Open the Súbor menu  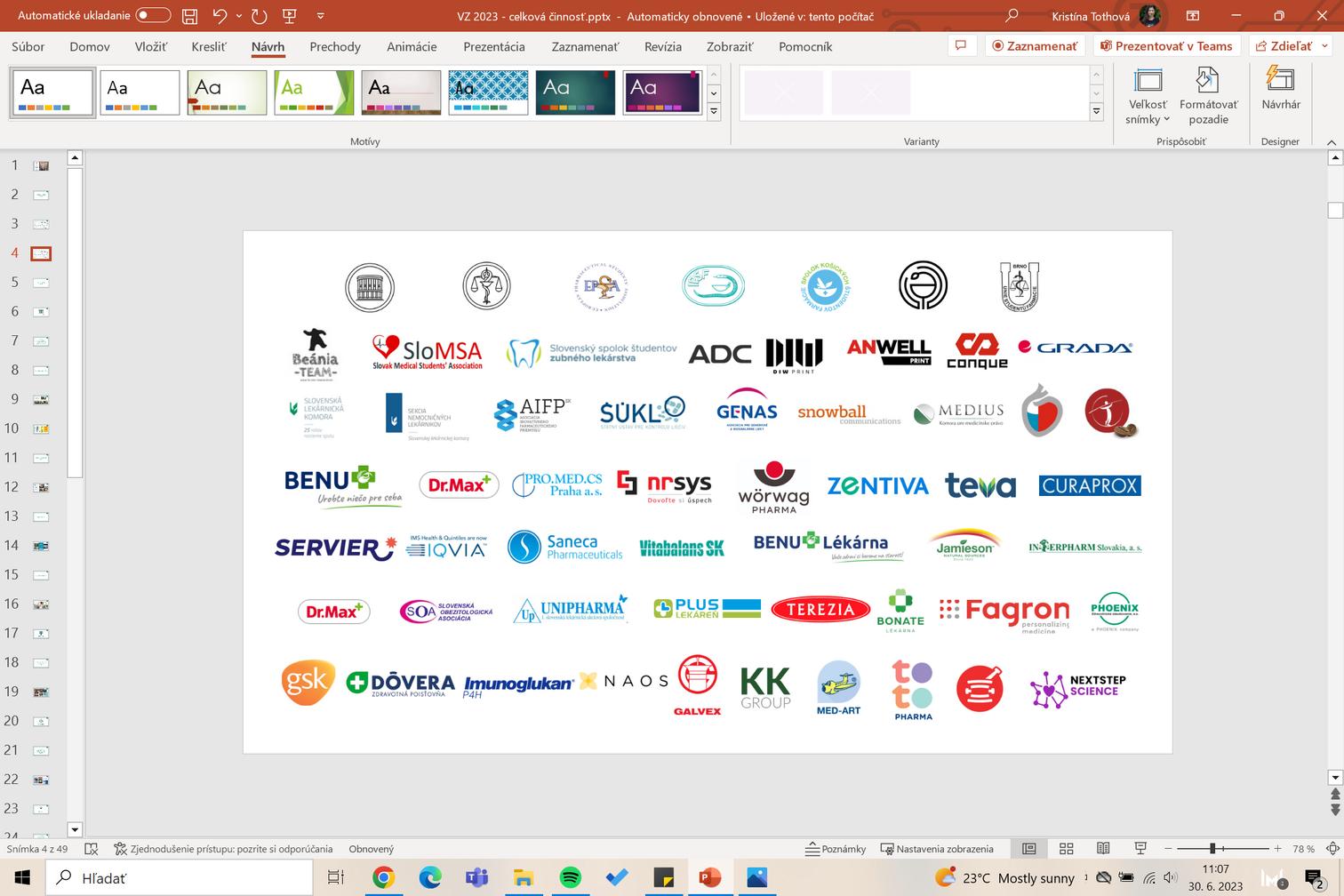pos(28,46)
